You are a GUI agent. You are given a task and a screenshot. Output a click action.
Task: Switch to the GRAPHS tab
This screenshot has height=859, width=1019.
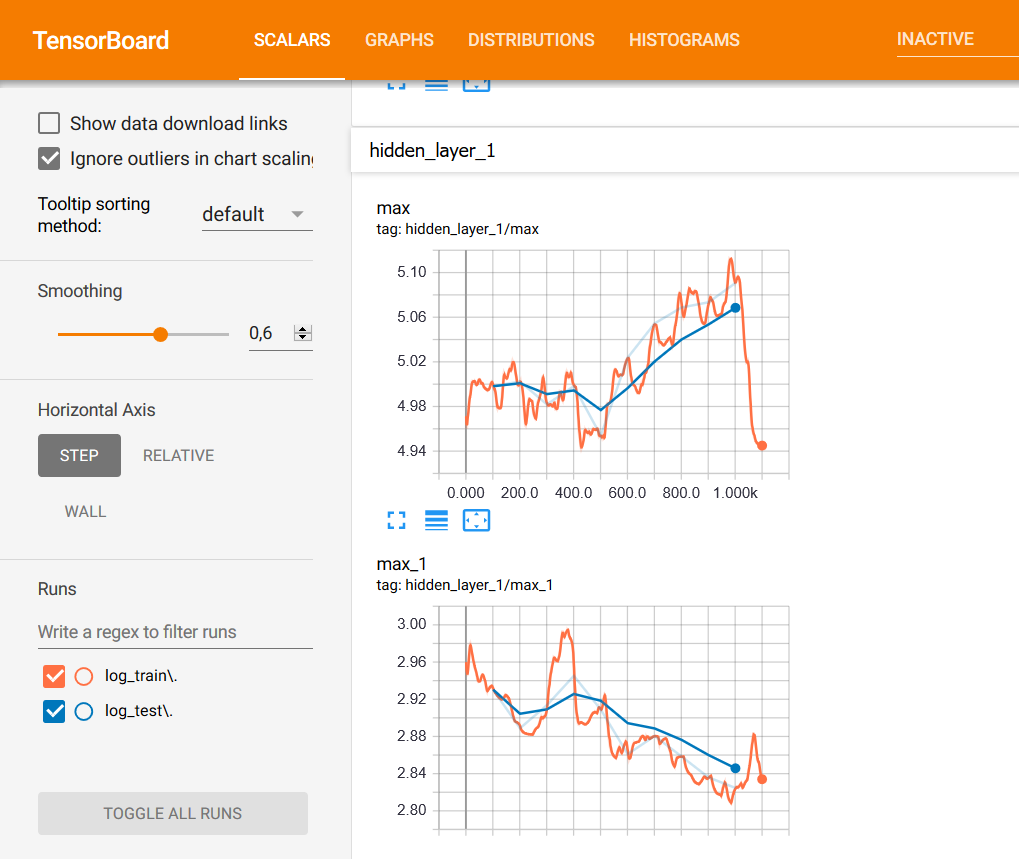click(399, 41)
